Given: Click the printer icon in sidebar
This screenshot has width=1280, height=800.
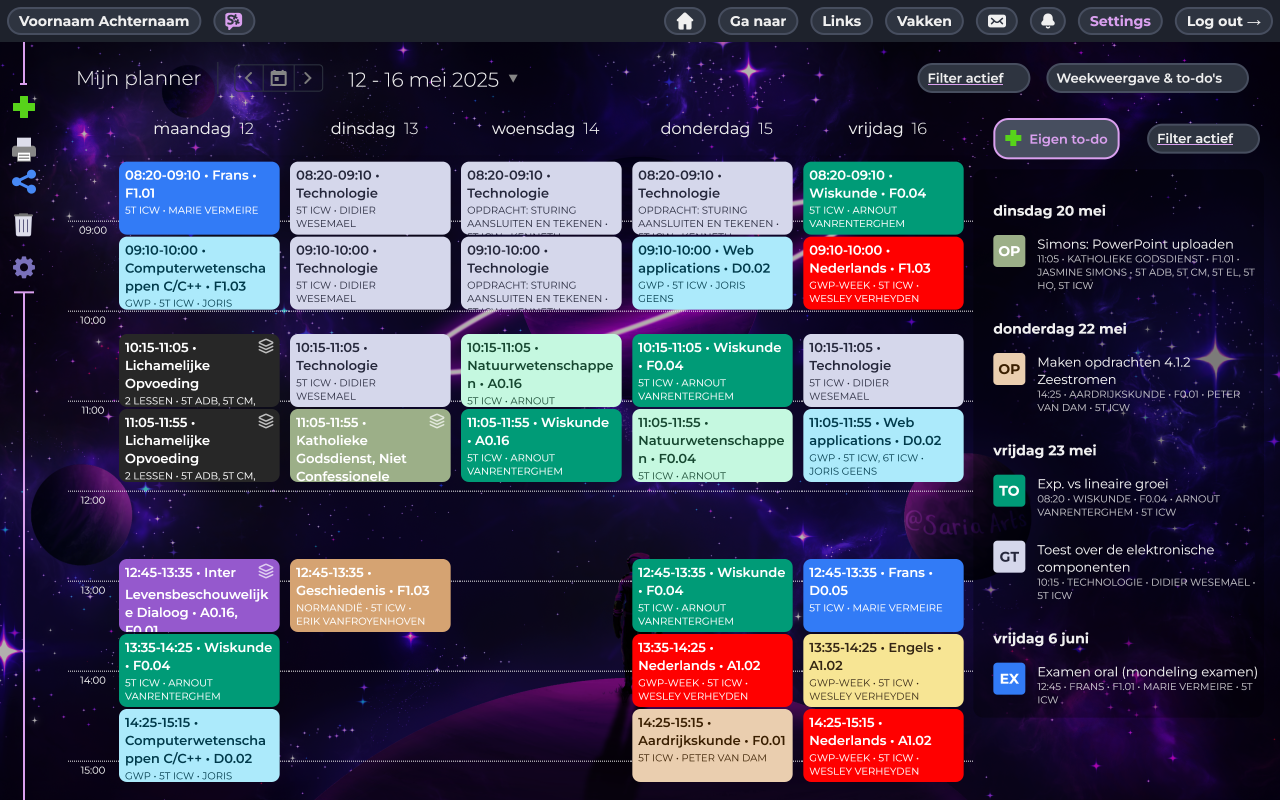Looking at the screenshot, I should click(x=24, y=150).
